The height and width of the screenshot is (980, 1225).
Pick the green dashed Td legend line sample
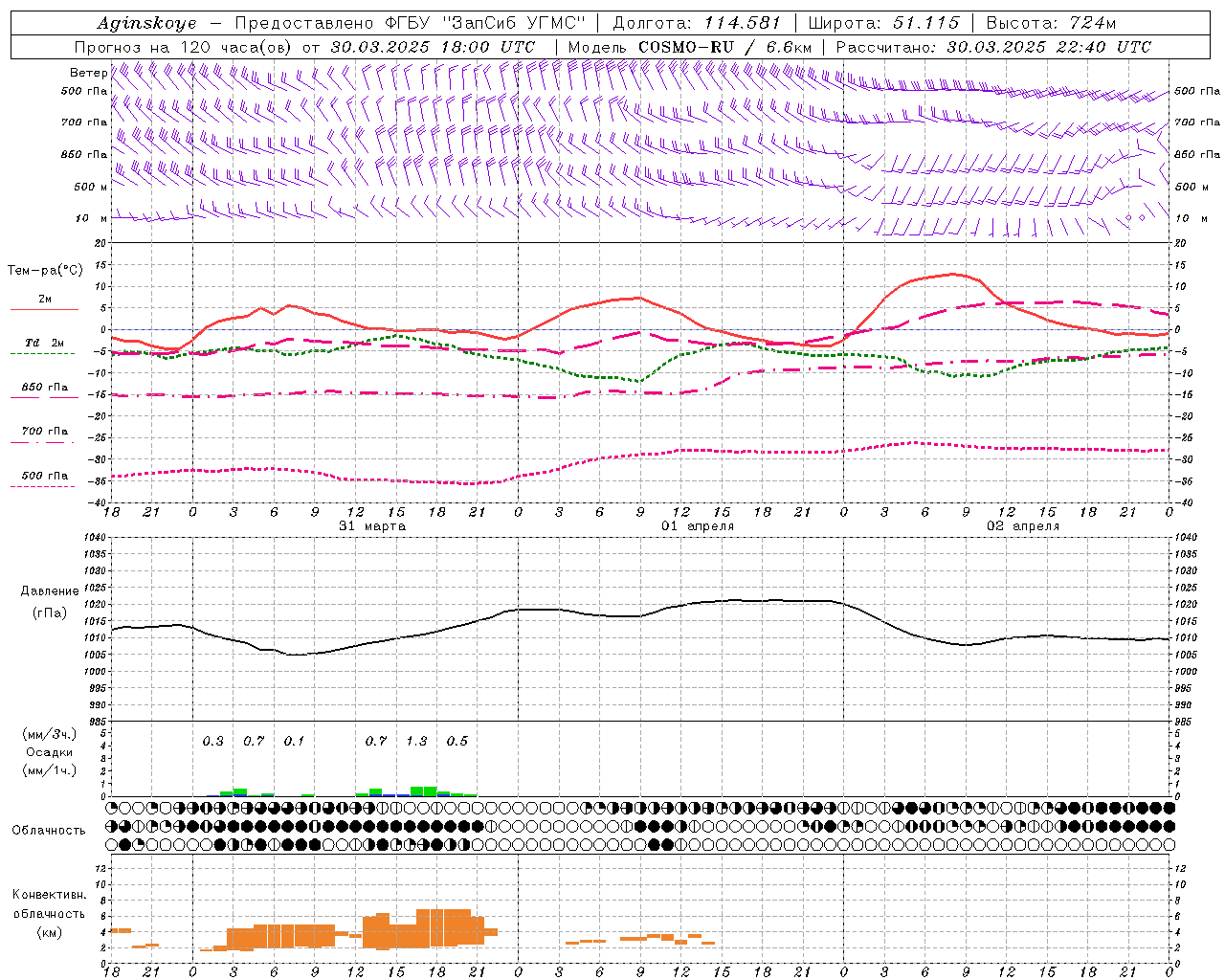42,354
